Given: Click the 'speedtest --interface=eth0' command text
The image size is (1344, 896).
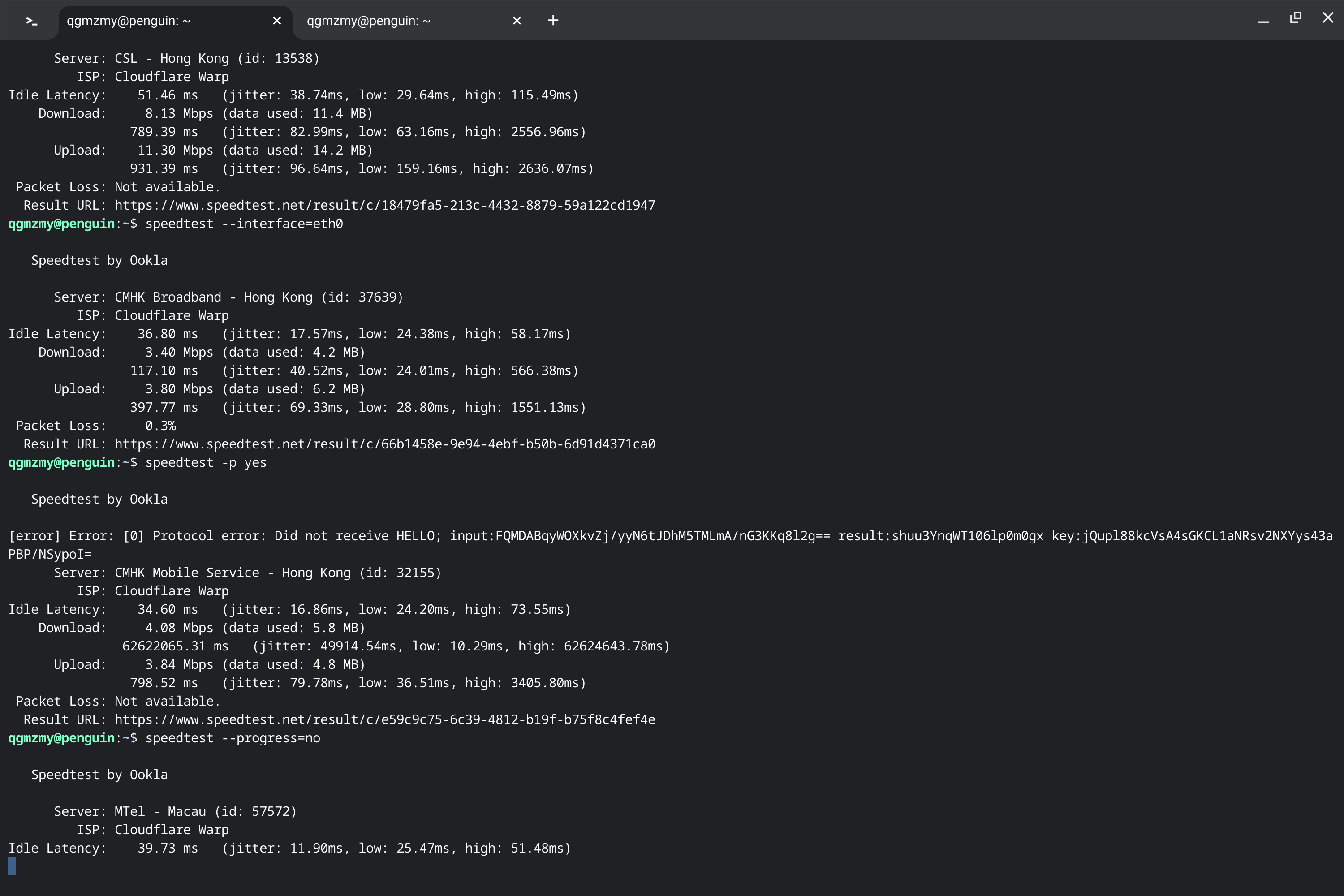Looking at the screenshot, I should [244, 224].
